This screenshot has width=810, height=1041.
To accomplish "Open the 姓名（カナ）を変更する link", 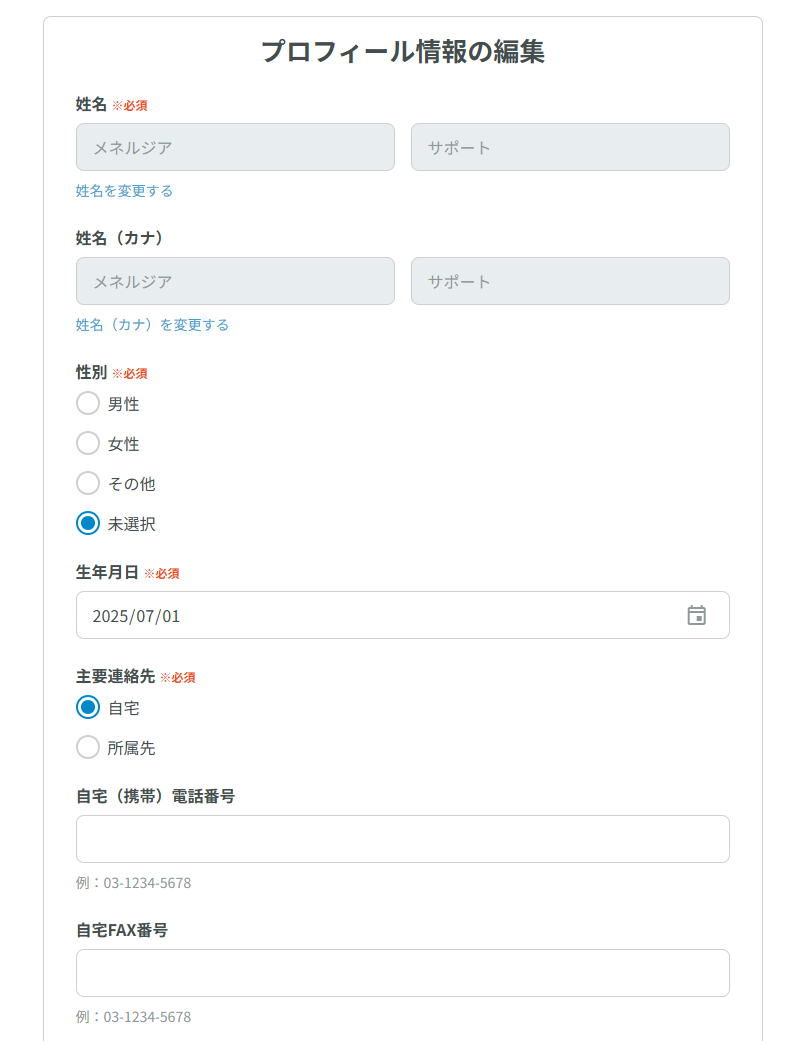I will 152,325.
